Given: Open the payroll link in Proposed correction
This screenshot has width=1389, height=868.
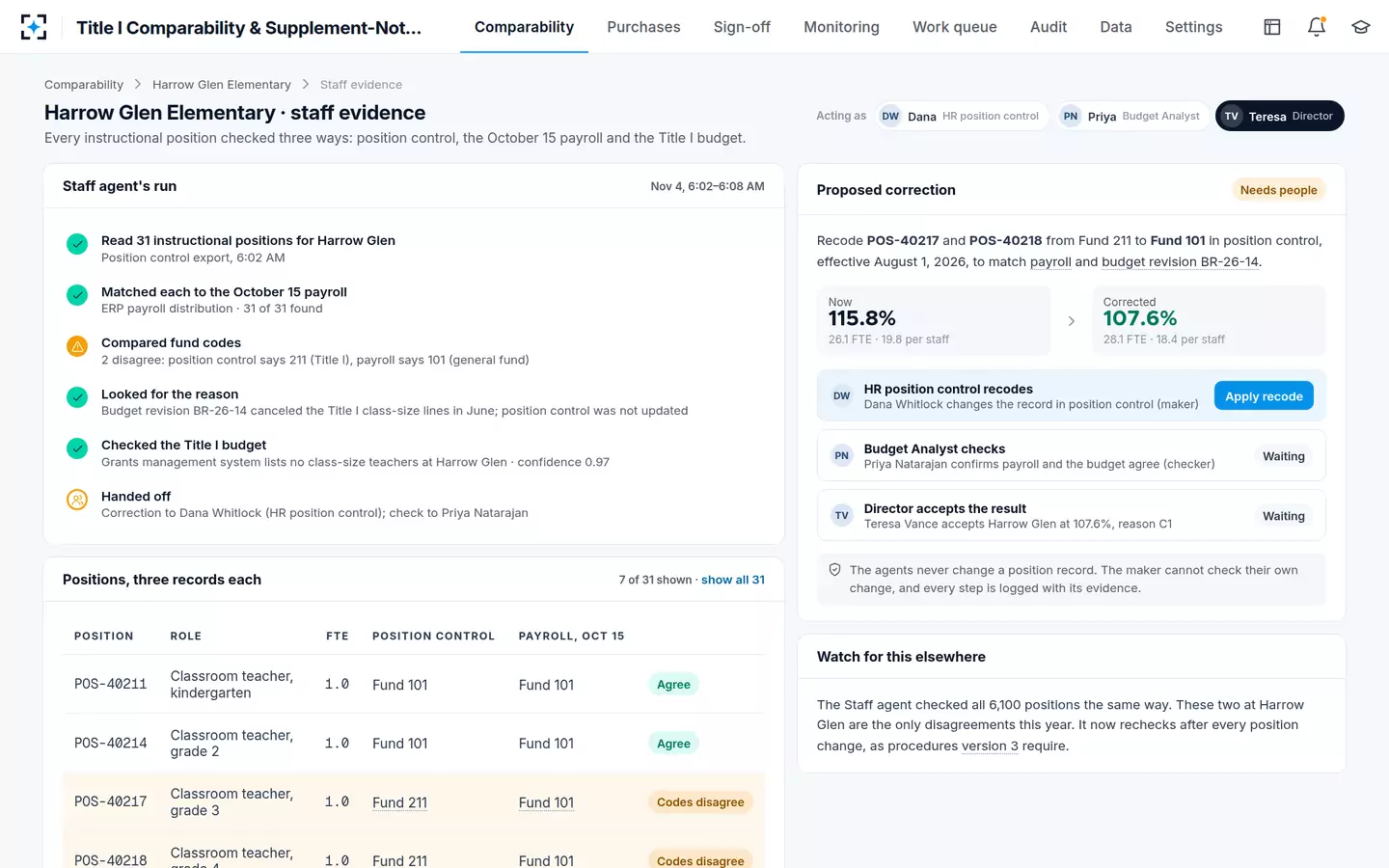Looking at the screenshot, I should pyautogui.click(x=1050, y=261).
